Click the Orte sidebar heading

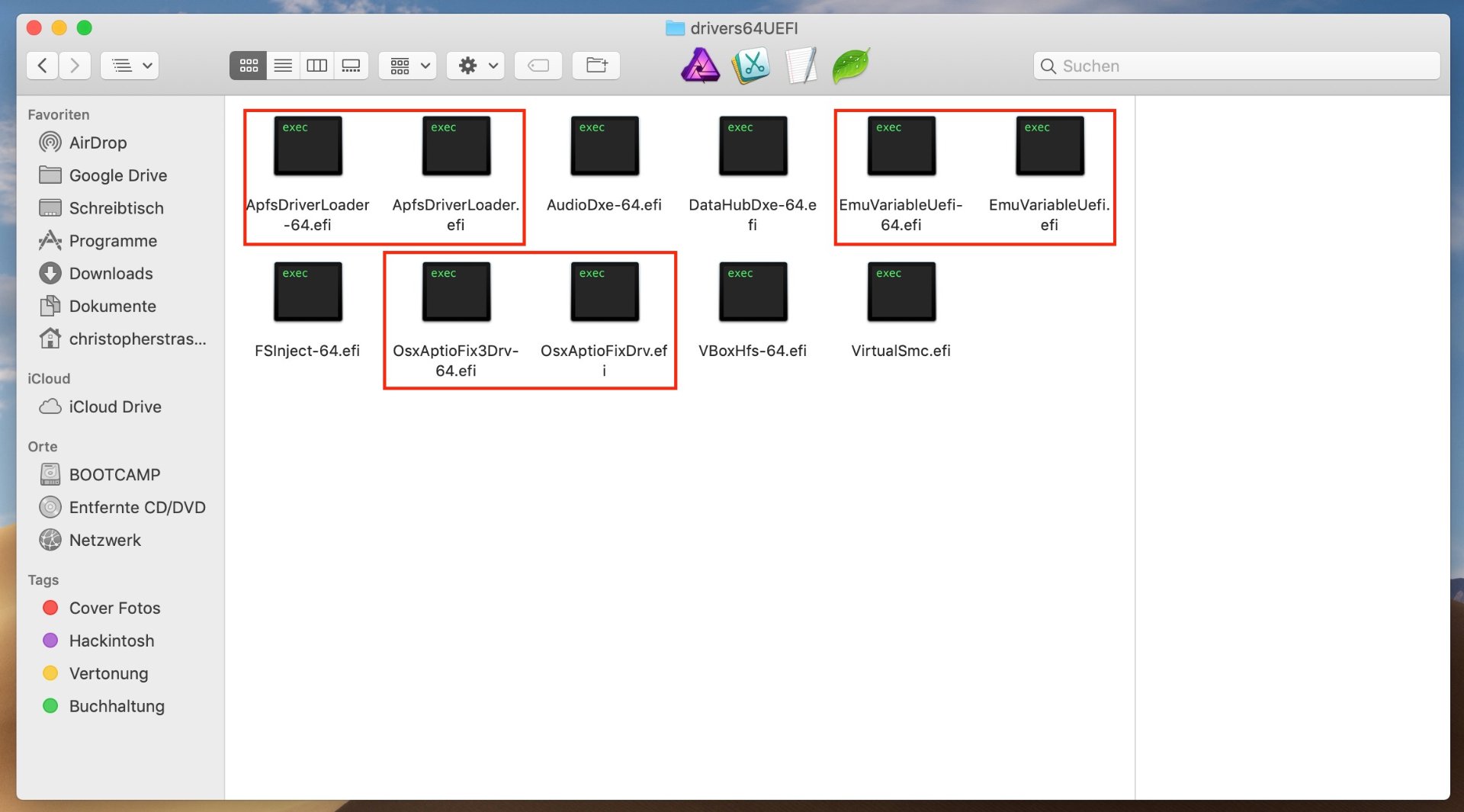click(43, 447)
